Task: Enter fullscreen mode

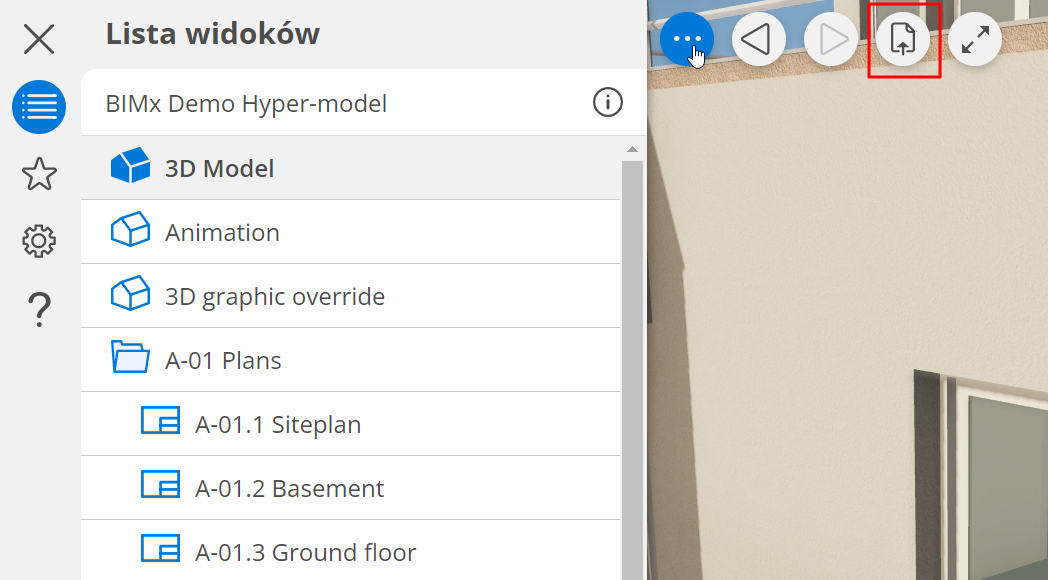Action: tap(975, 40)
